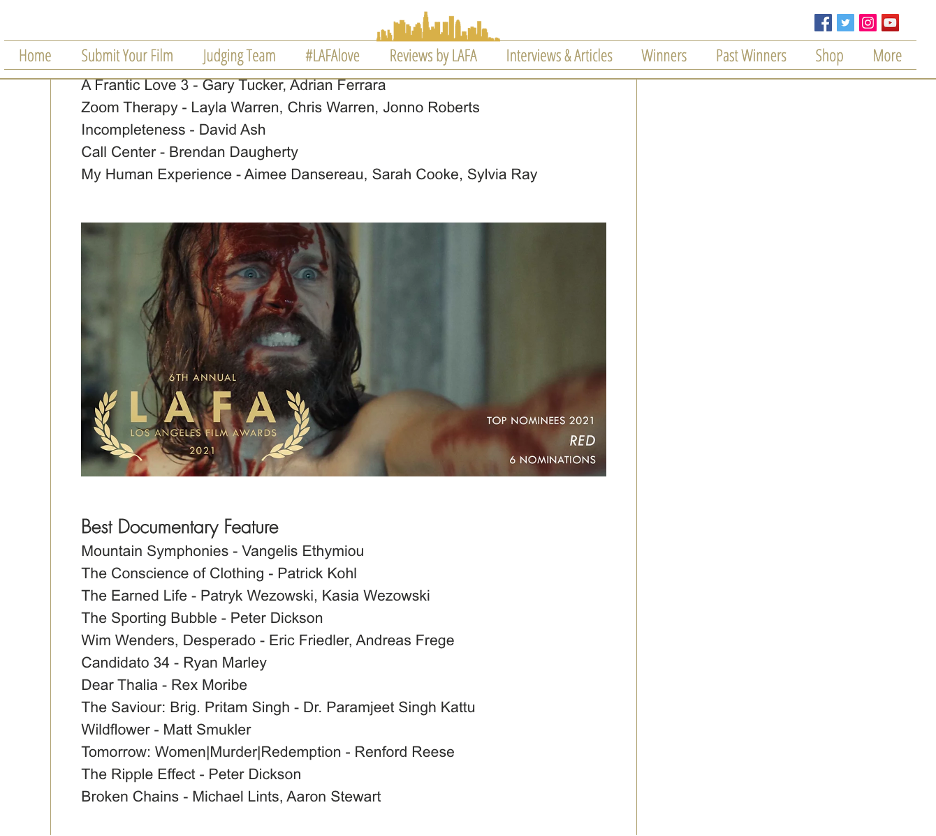Click 'My Human Experience' nominee line
Image resolution: width=936 pixels, height=836 pixels.
click(309, 174)
